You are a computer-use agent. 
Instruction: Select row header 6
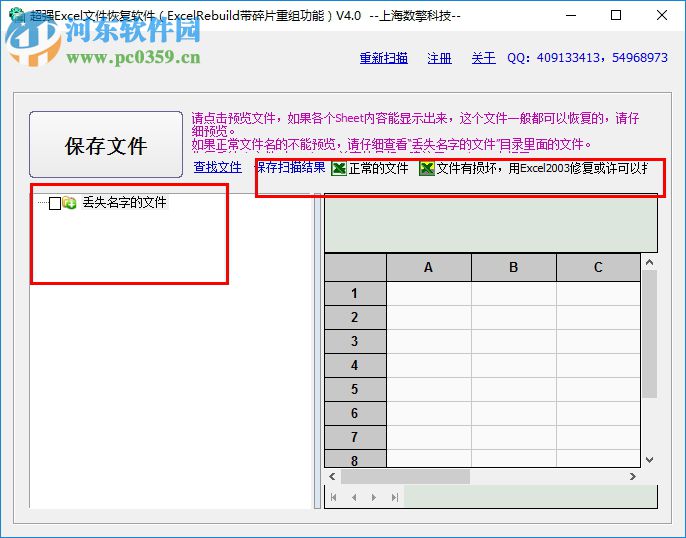click(x=355, y=414)
